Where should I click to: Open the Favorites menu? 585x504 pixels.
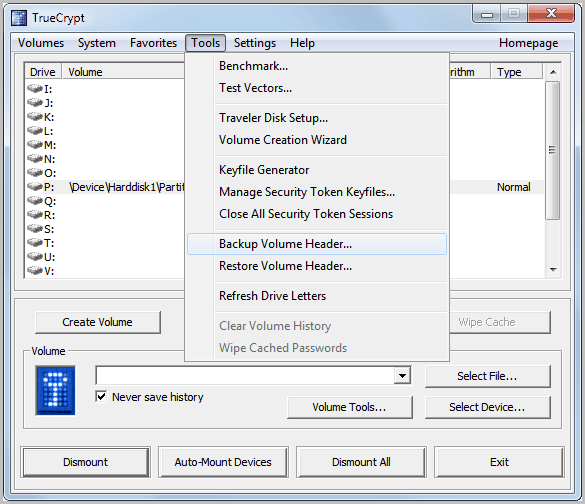[153, 43]
